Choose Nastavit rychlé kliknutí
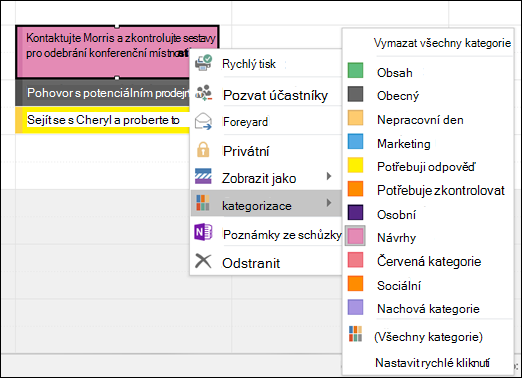 pos(432,362)
